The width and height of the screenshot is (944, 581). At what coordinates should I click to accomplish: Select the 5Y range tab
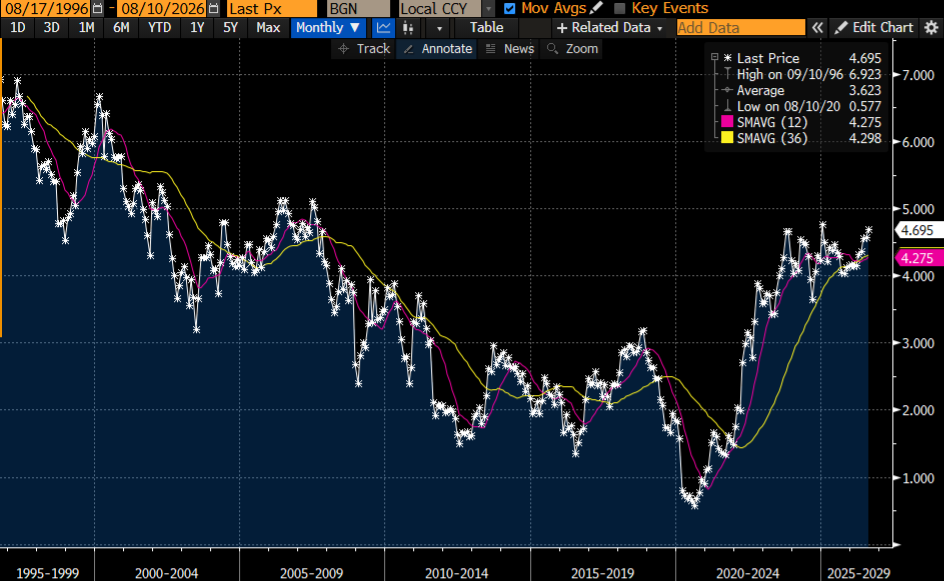tap(230, 28)
